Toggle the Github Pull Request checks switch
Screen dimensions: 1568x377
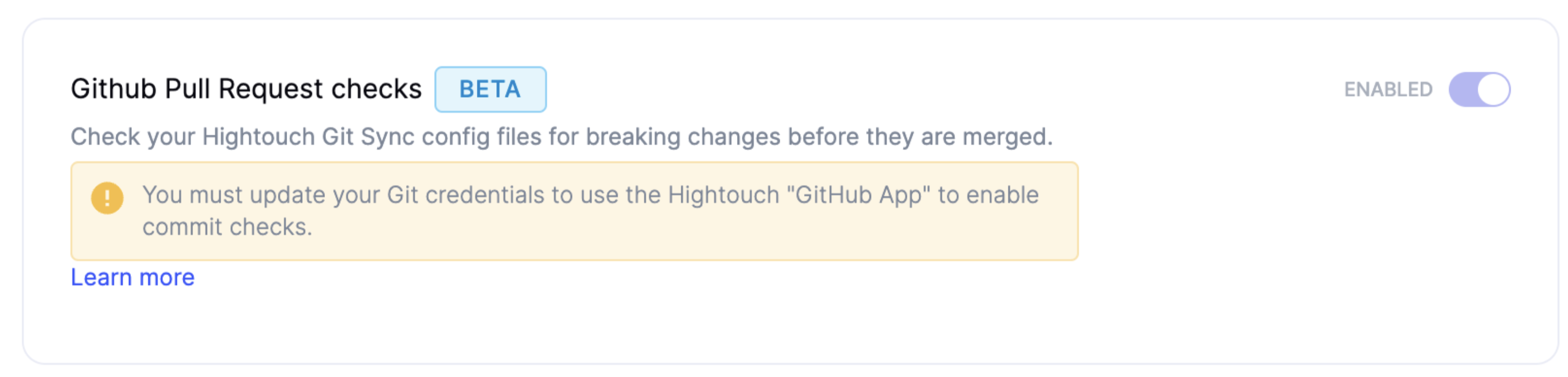(1479, 89)
